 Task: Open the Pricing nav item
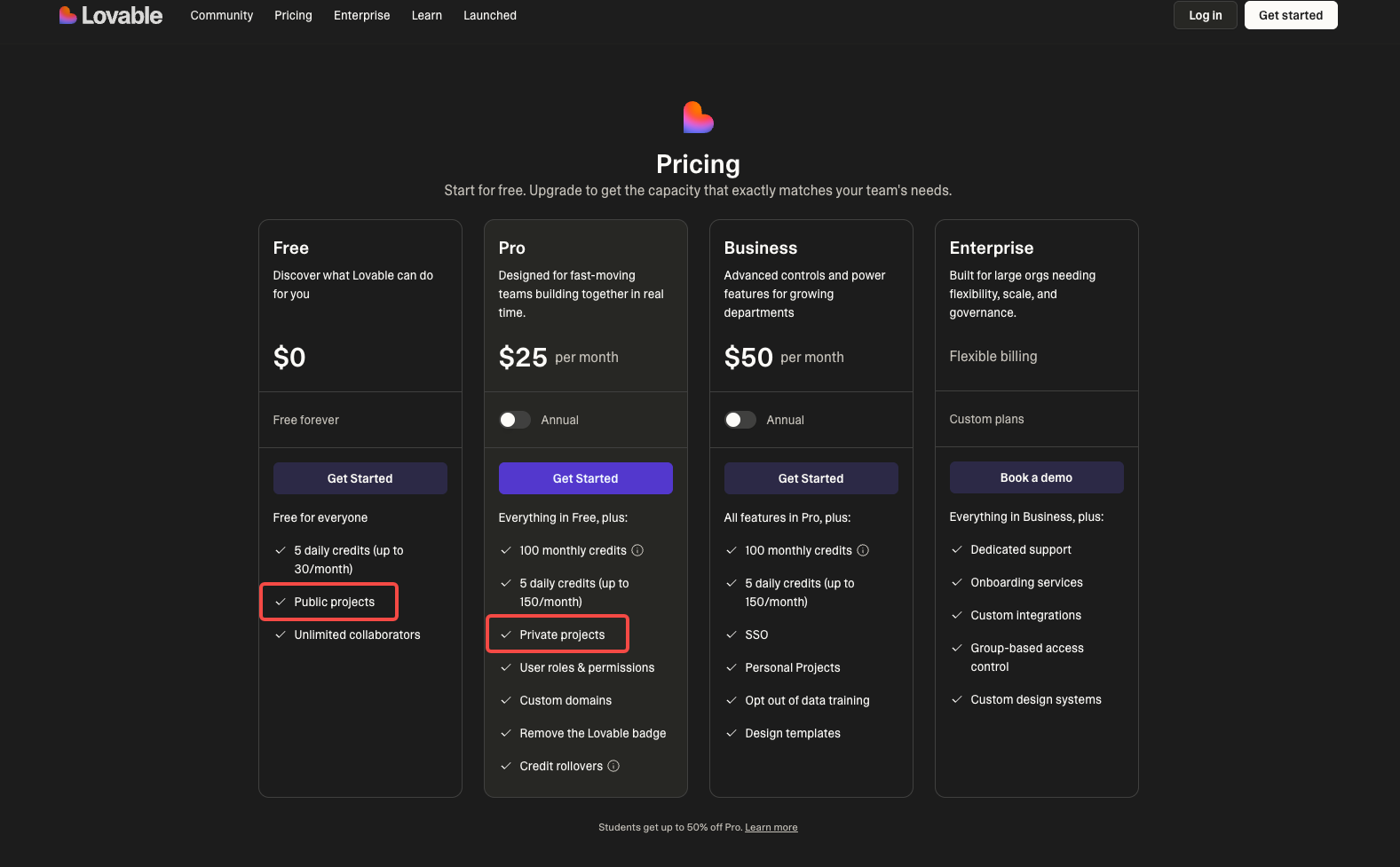[x=293, y=15]
